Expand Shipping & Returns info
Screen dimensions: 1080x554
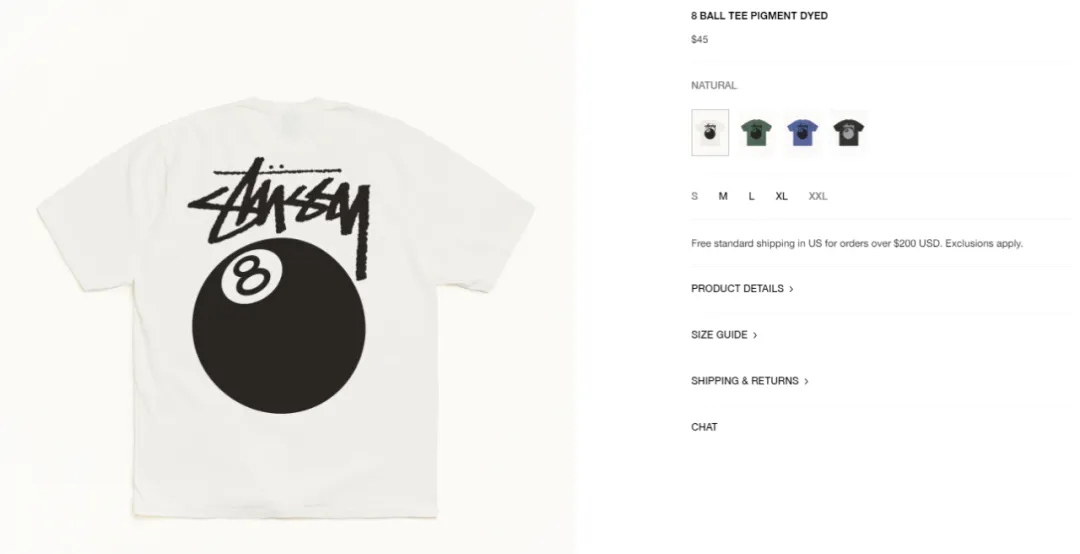(750, 381)
